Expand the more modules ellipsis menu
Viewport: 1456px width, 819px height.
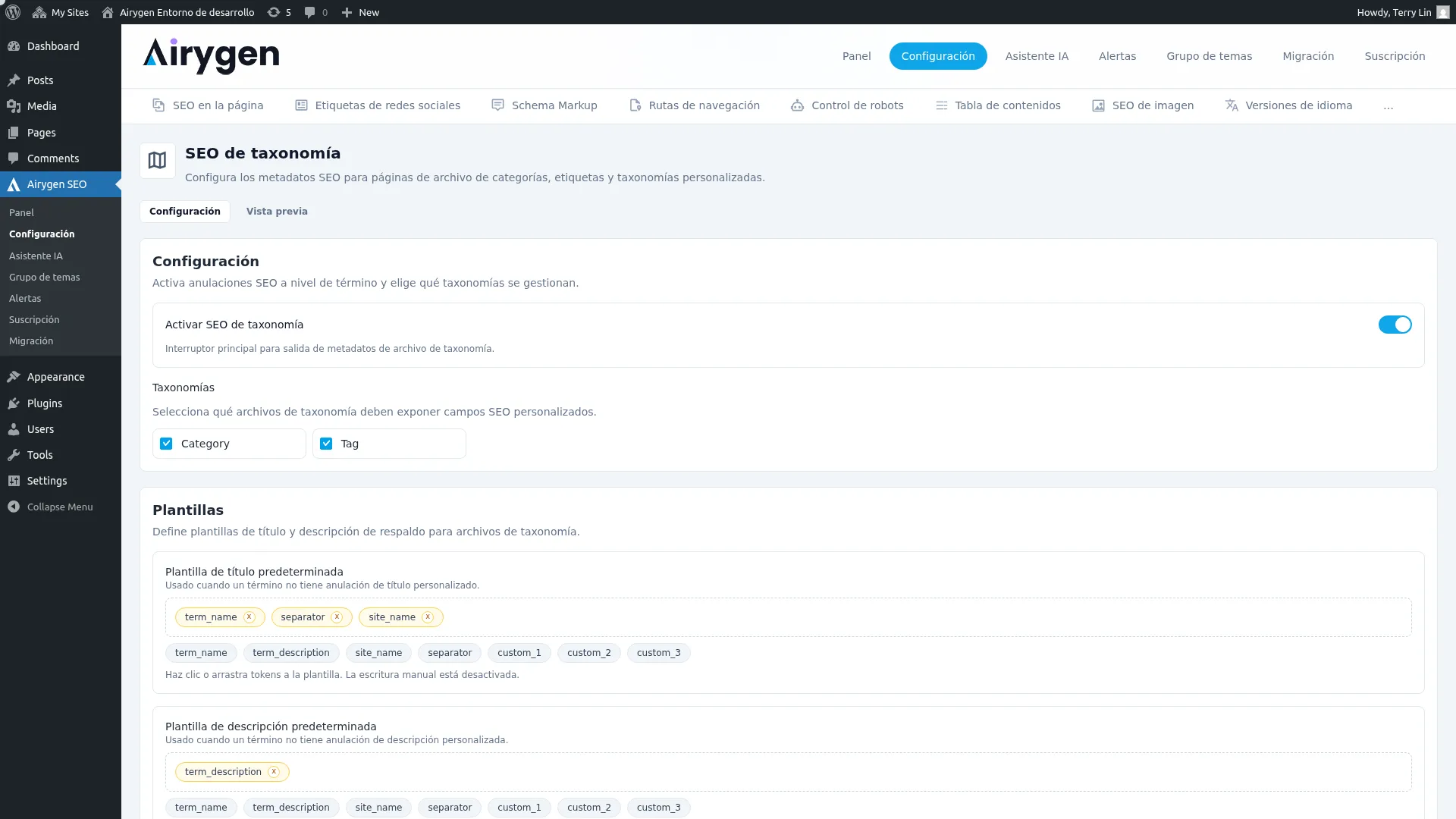[x=1388, y=105]
